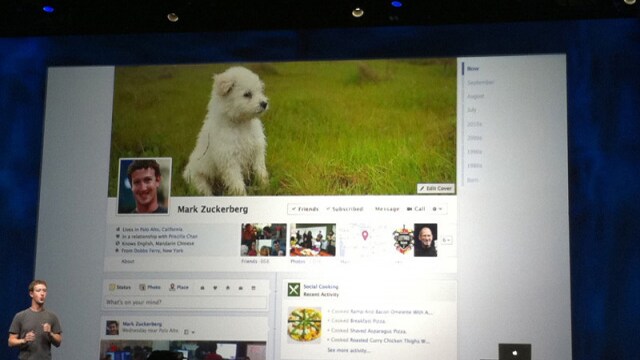
Task: Open the See more activity link
Action: point(348,350)
